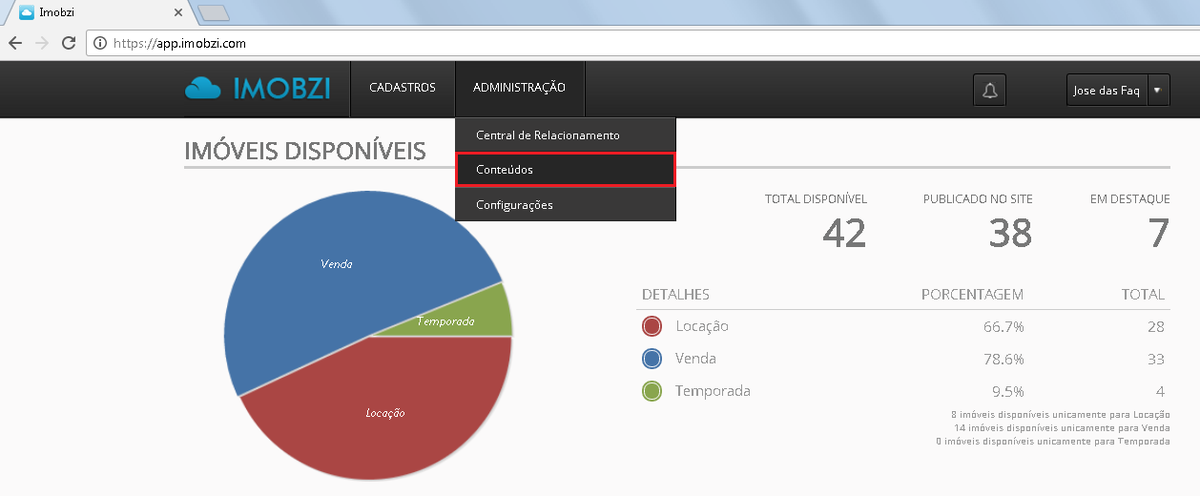Viewport: 1200px width, 496px height.
Task: Close the Imobzi browser tab
Action: click(x=178, y=13)
